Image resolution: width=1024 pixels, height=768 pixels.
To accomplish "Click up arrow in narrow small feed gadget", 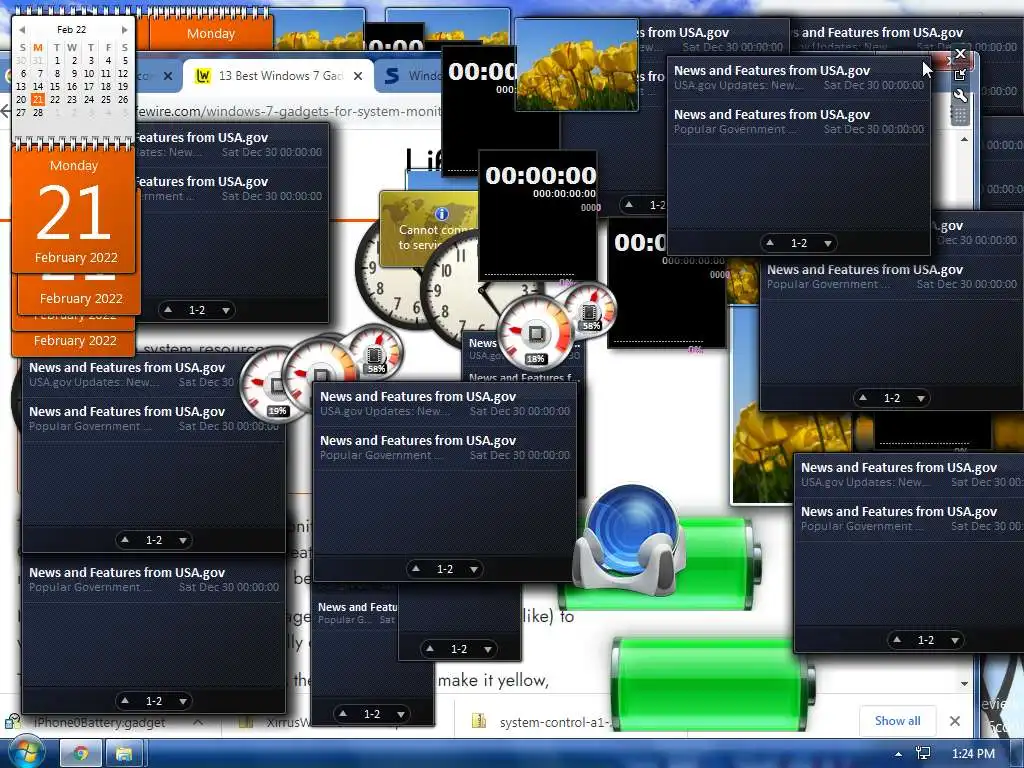I will pos(343,714).
